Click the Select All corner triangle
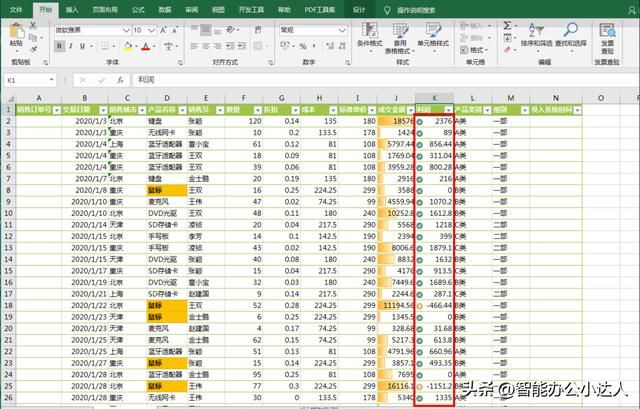 click(11, 98)
